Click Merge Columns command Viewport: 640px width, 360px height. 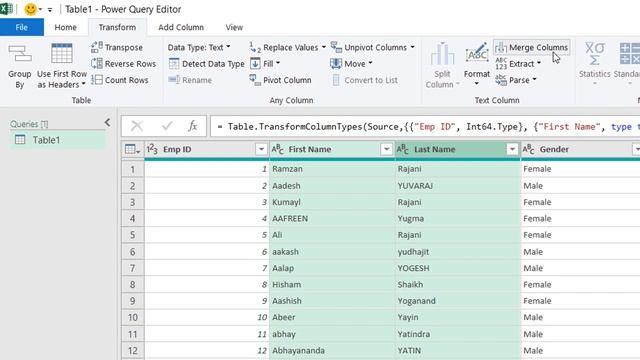coord(531,47)
